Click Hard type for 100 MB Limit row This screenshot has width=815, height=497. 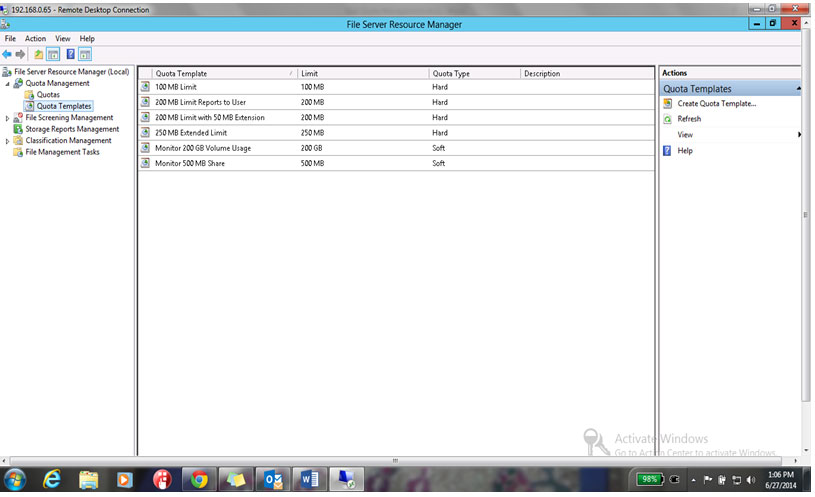(x=440, y=87)
